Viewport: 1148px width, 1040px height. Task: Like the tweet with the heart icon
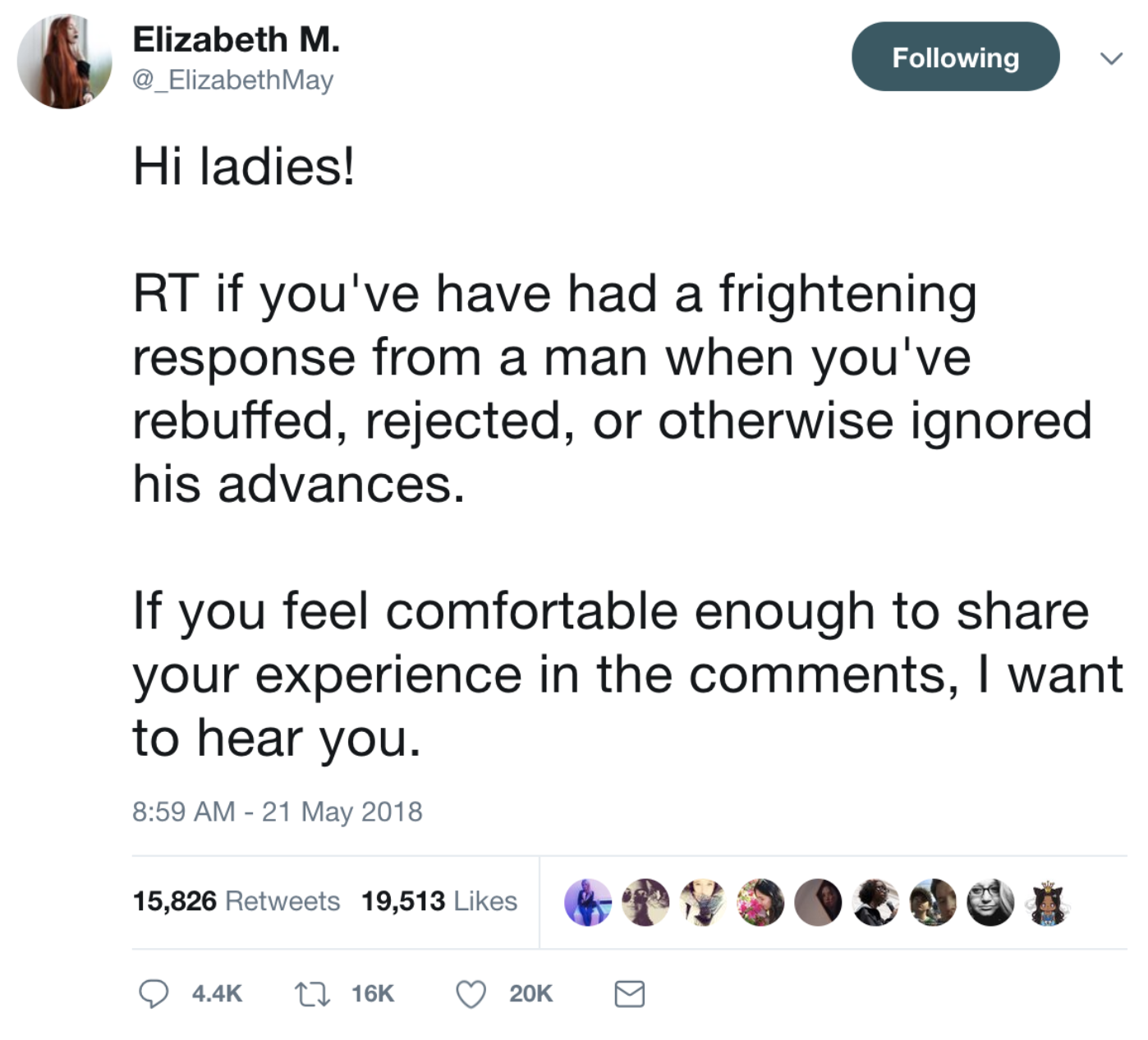pos(471,994)
